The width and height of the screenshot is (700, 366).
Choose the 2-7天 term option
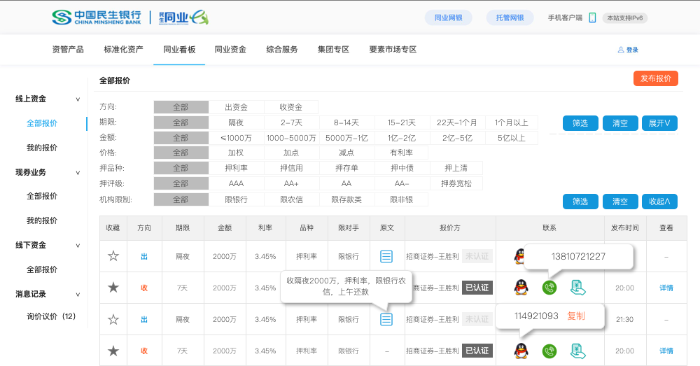pyautogui.click(x=291, y=122)
